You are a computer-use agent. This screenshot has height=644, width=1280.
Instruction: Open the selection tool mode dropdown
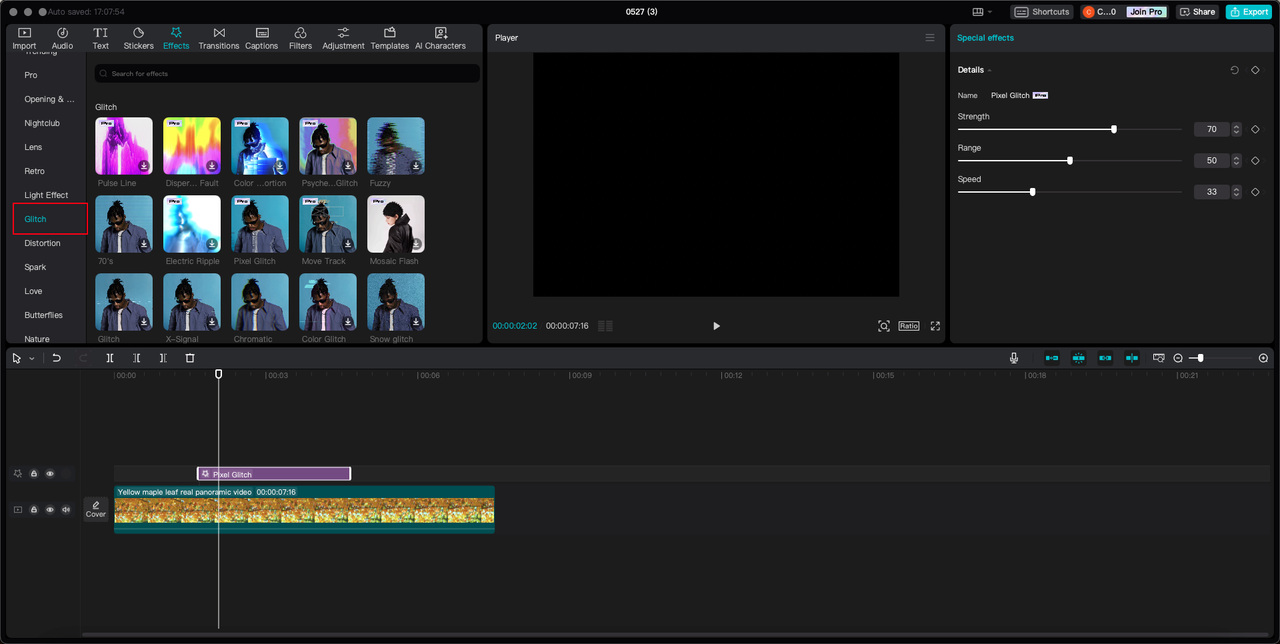tap(32, 358)
